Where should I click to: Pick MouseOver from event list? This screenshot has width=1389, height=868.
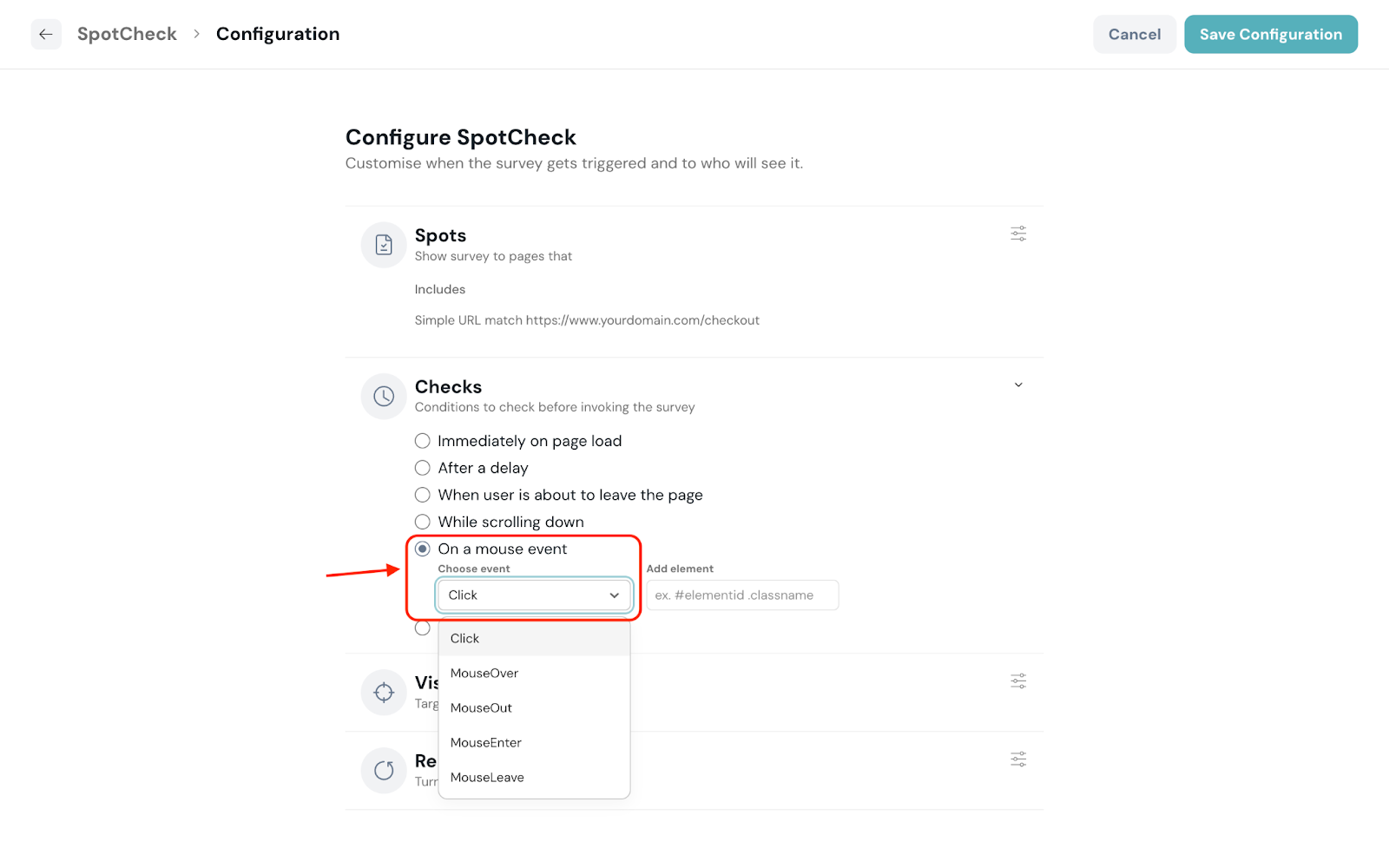point(484,674)
